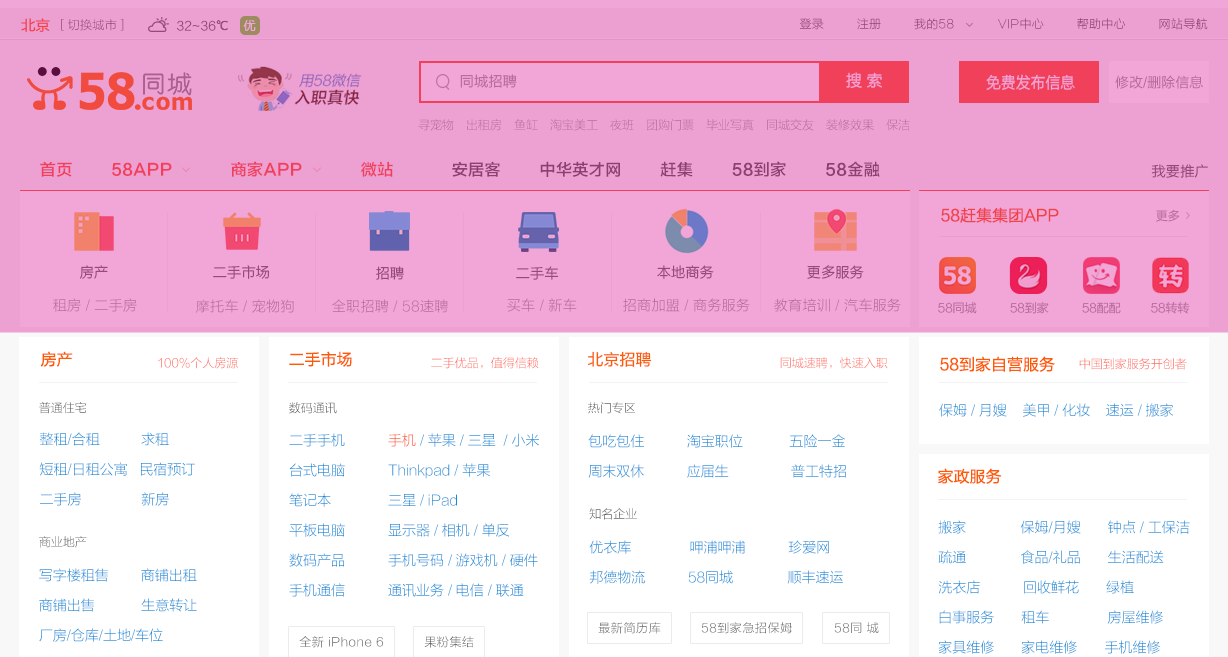Click the 优 air quality badge
Viewport: 1228px width, 657px height.
coord(250,25)
